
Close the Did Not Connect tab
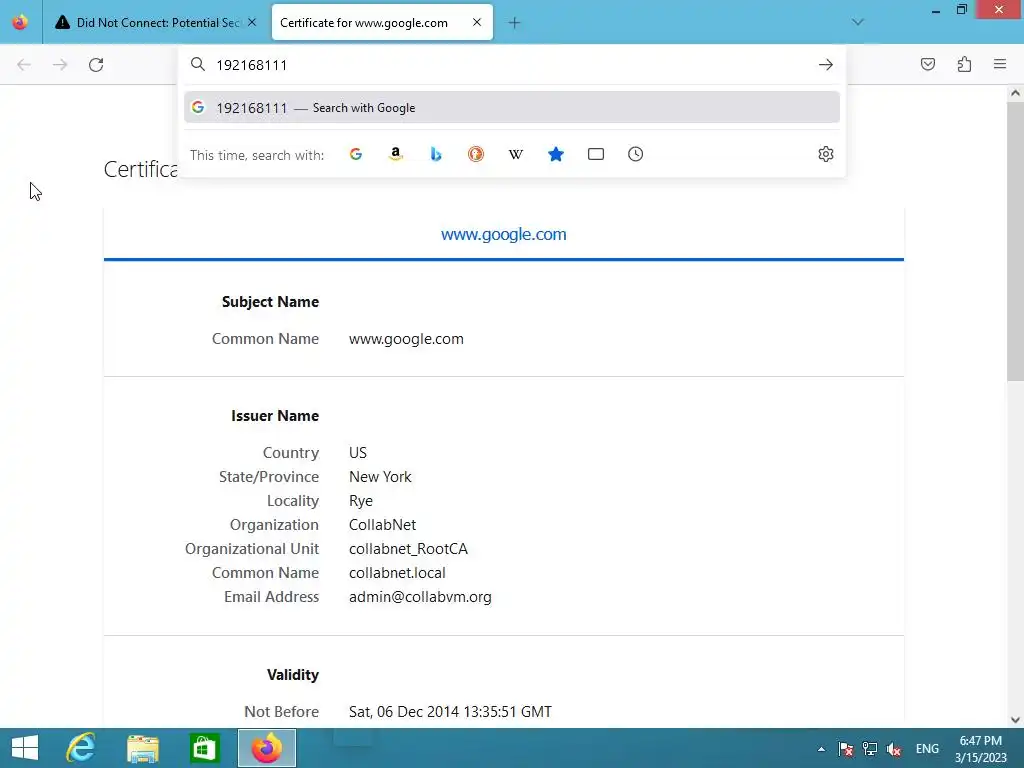click(x=252, y=22)
